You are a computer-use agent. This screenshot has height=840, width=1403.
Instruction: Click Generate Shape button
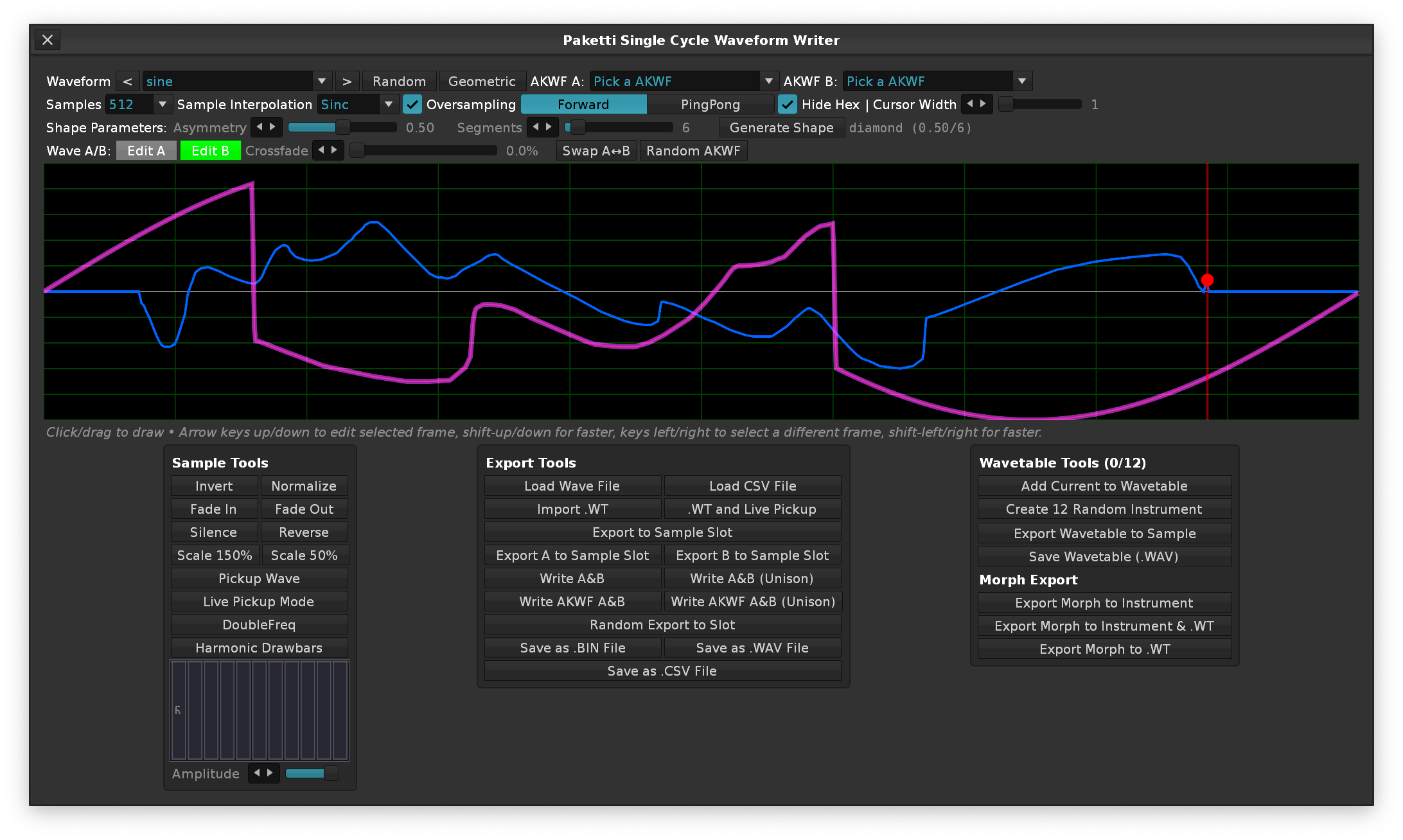tap(781, 128)
